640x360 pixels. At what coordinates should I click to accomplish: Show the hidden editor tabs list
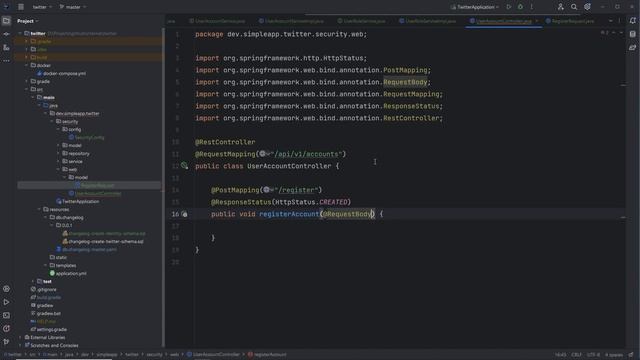click(x=611, y=21)
